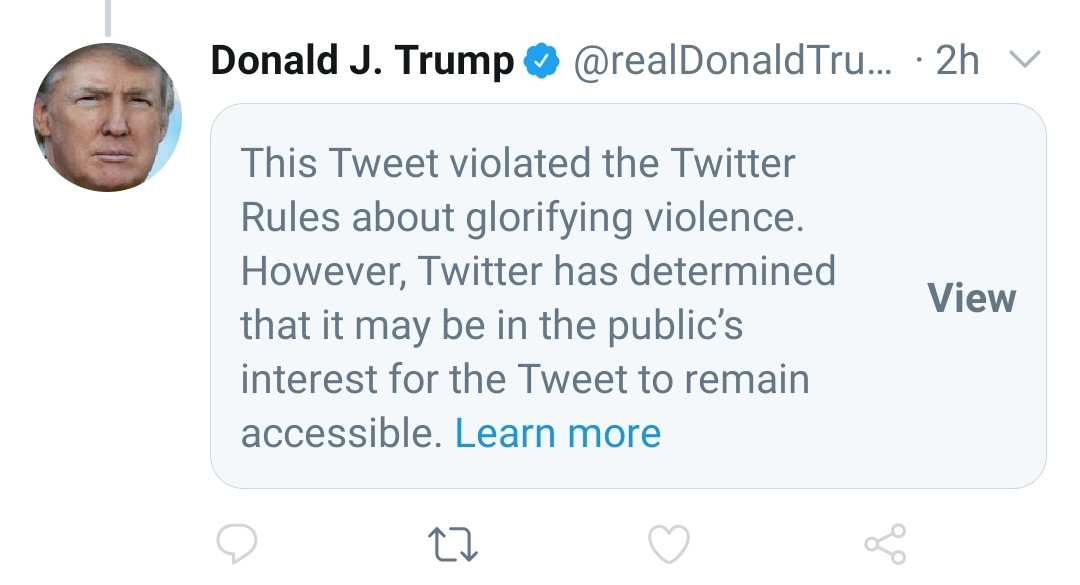This screenshot has height=585, width=1080.
Task: Expand the tweet options chevron
Action: 1025,59
